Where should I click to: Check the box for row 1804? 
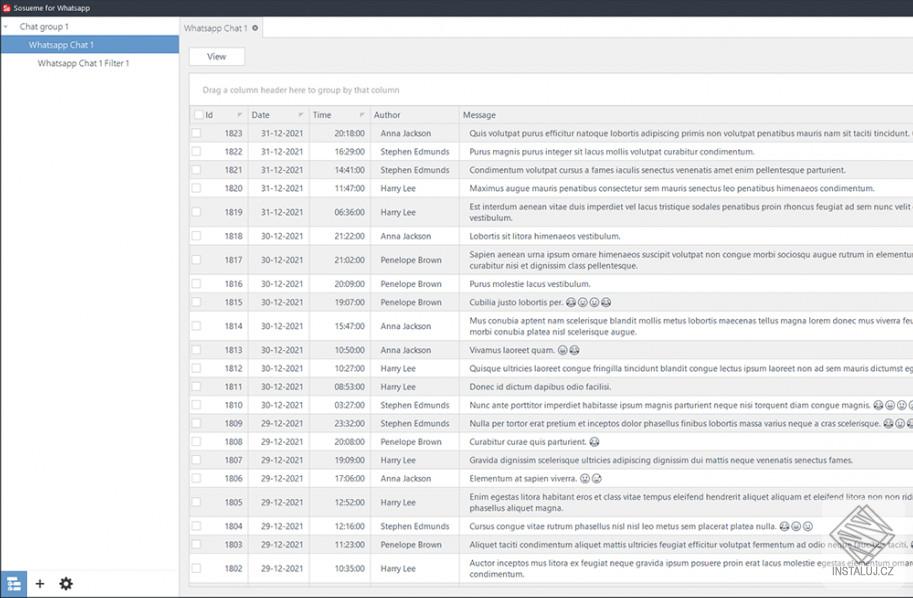(196, 526)
